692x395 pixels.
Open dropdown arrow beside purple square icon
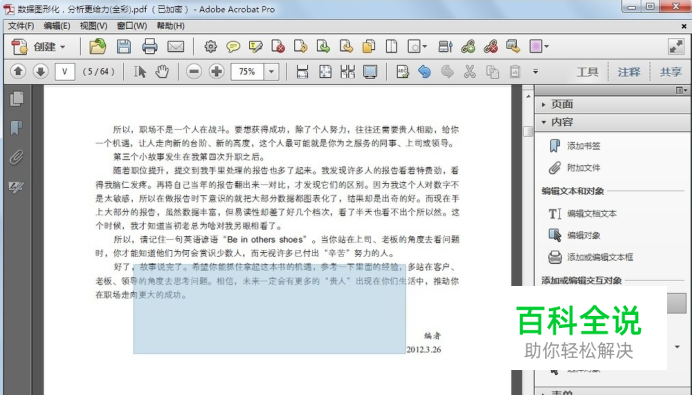(x=546, y=46)
